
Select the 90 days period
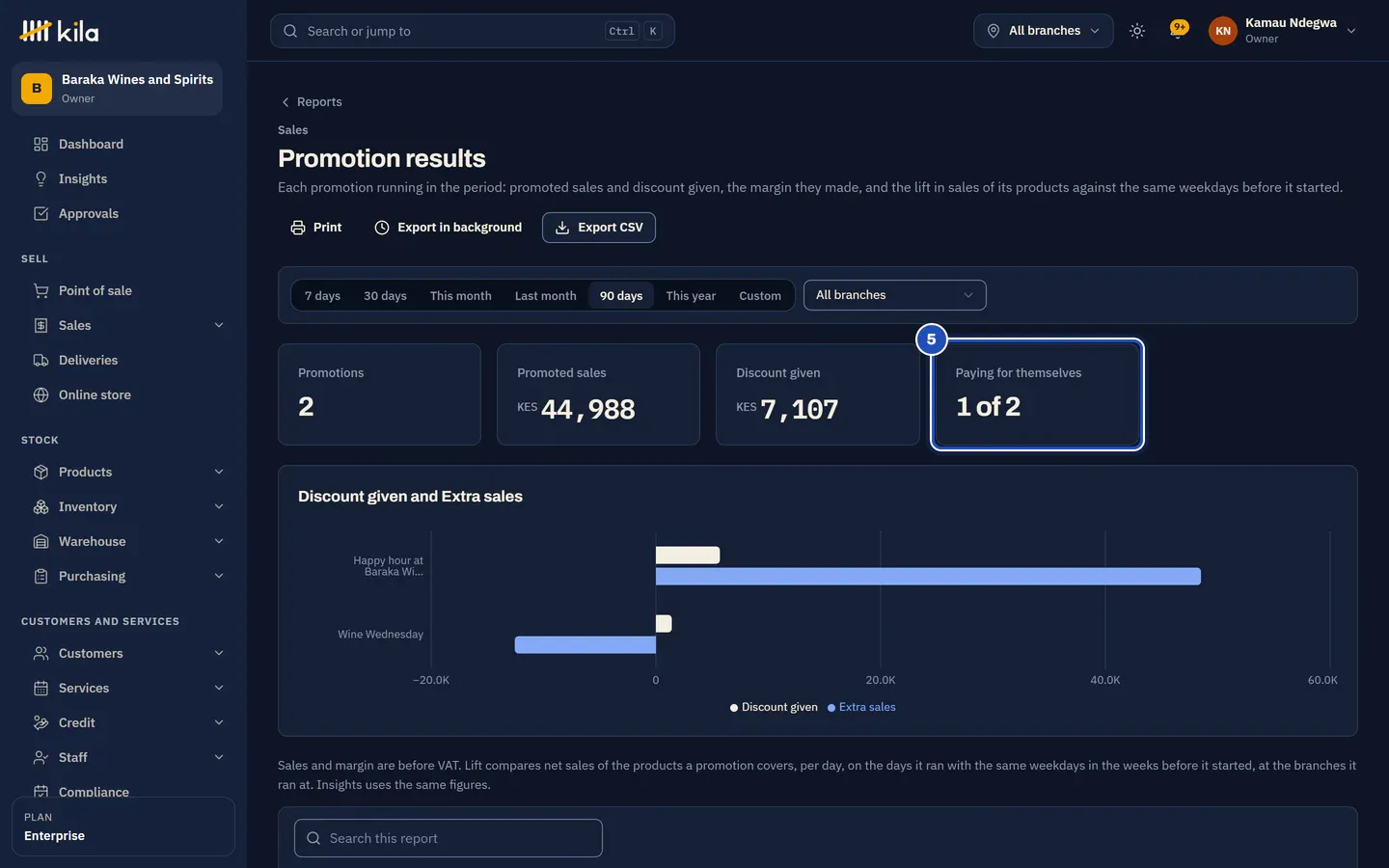(621, 296)
